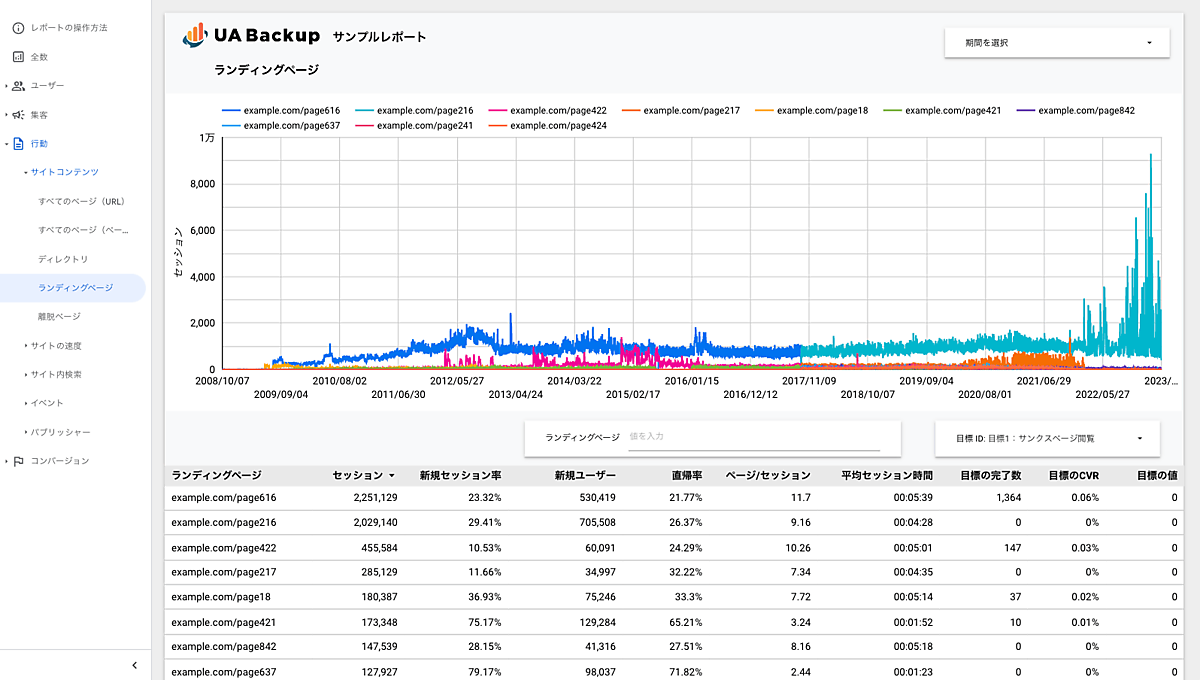Click the ユーザー people icon

[18, 86]
